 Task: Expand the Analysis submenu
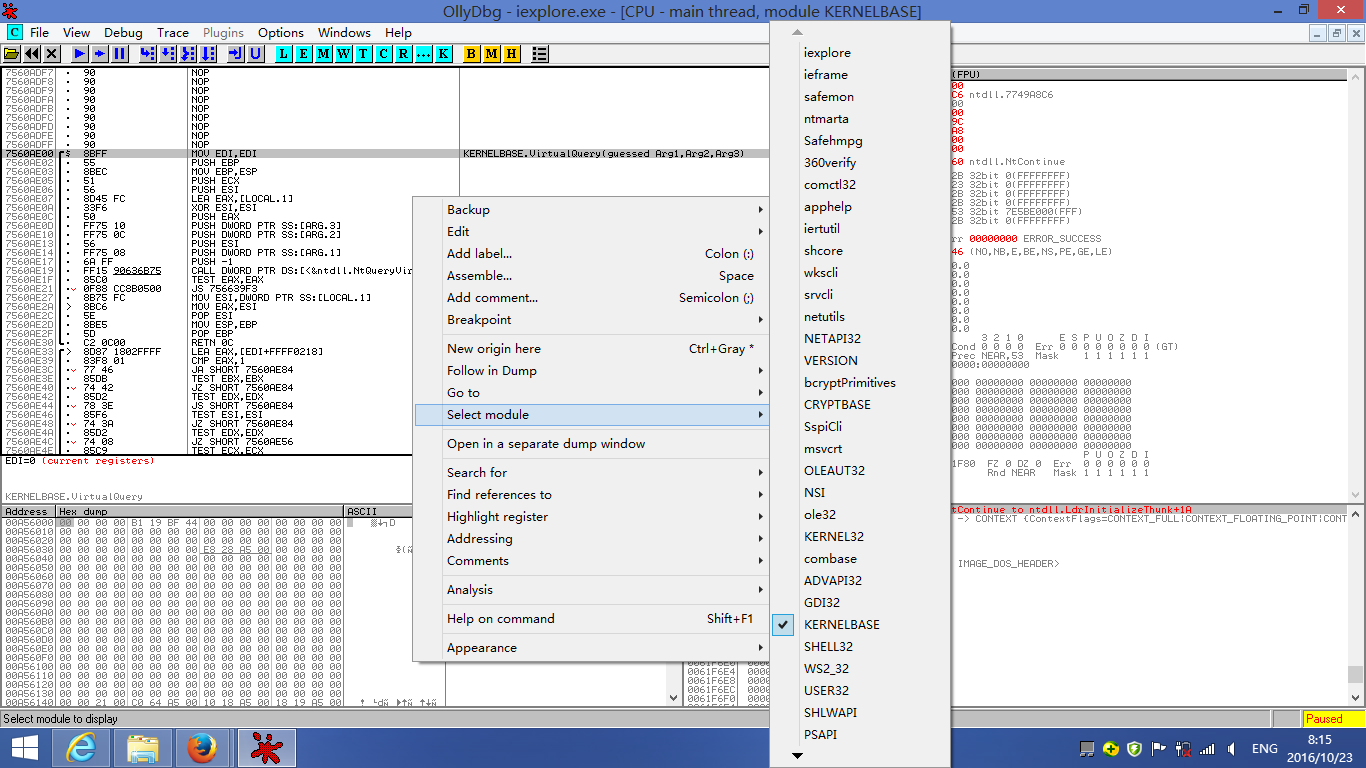pyautogui.click(x=592, y=590)
